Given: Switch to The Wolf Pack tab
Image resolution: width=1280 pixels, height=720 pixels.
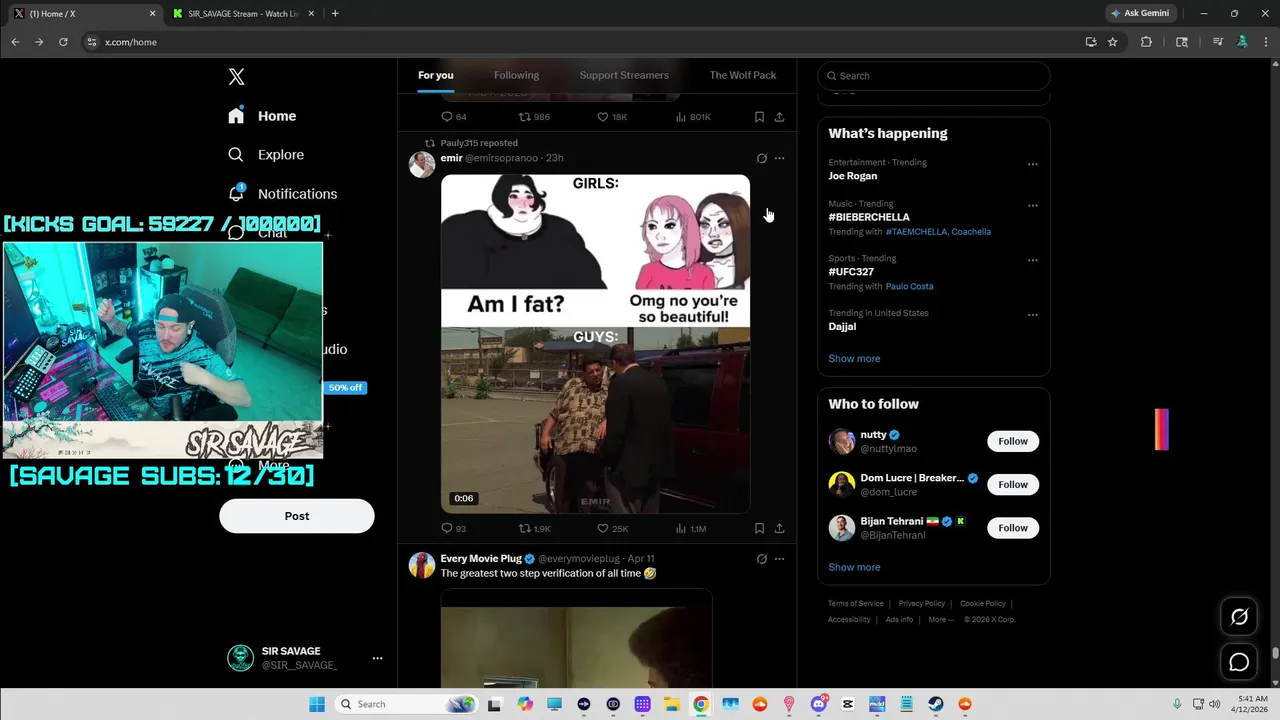Looking at the screenshot, I should point(743,75).
